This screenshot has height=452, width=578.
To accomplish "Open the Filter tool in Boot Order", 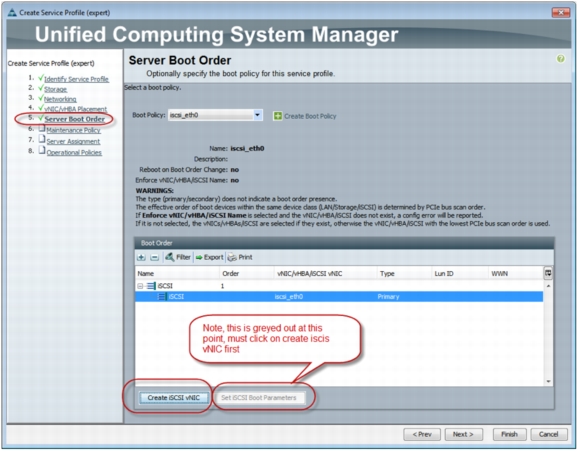I will [x=178, y=257].
